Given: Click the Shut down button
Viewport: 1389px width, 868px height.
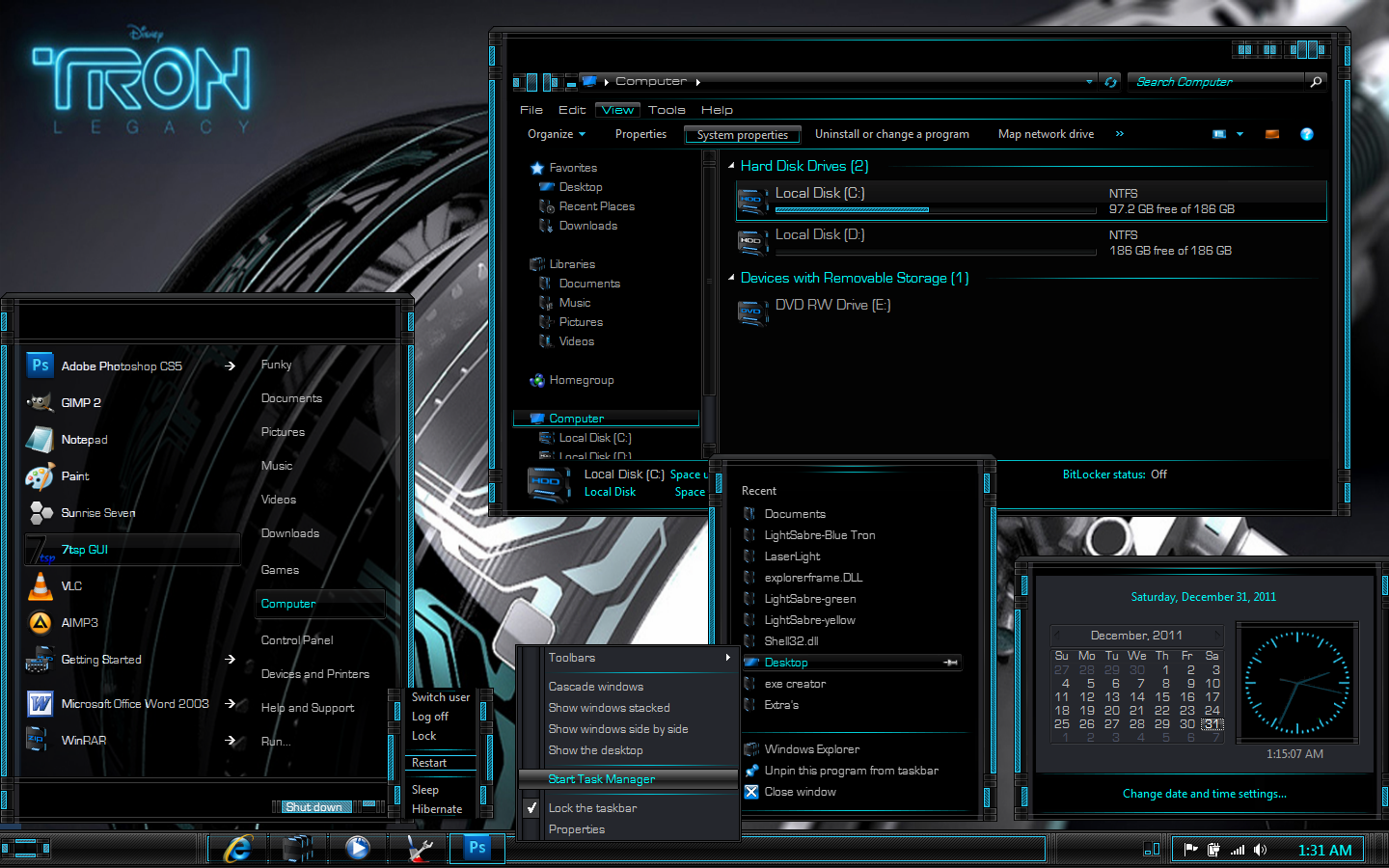Looking at the screenshot, I should (x=314, y=807).
